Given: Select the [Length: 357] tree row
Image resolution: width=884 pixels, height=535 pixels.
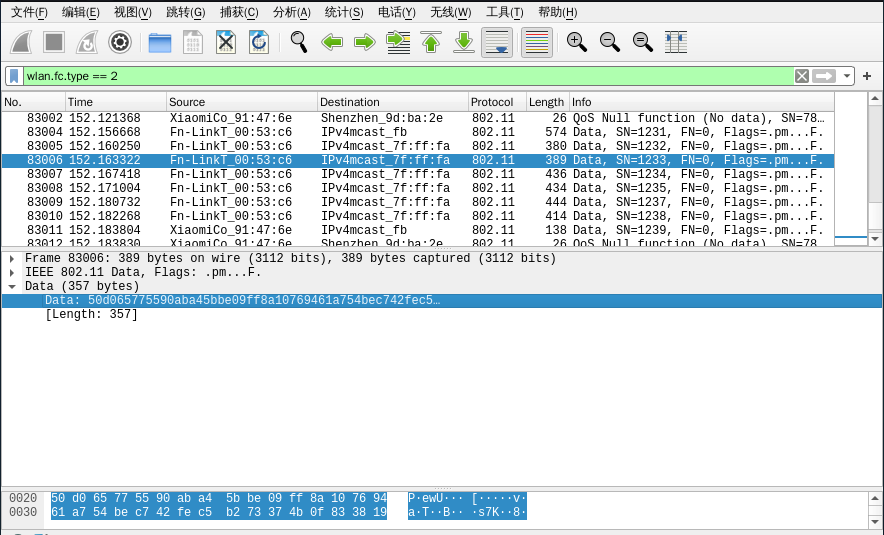Looking at the screenshot, I should tap(441, 314).
